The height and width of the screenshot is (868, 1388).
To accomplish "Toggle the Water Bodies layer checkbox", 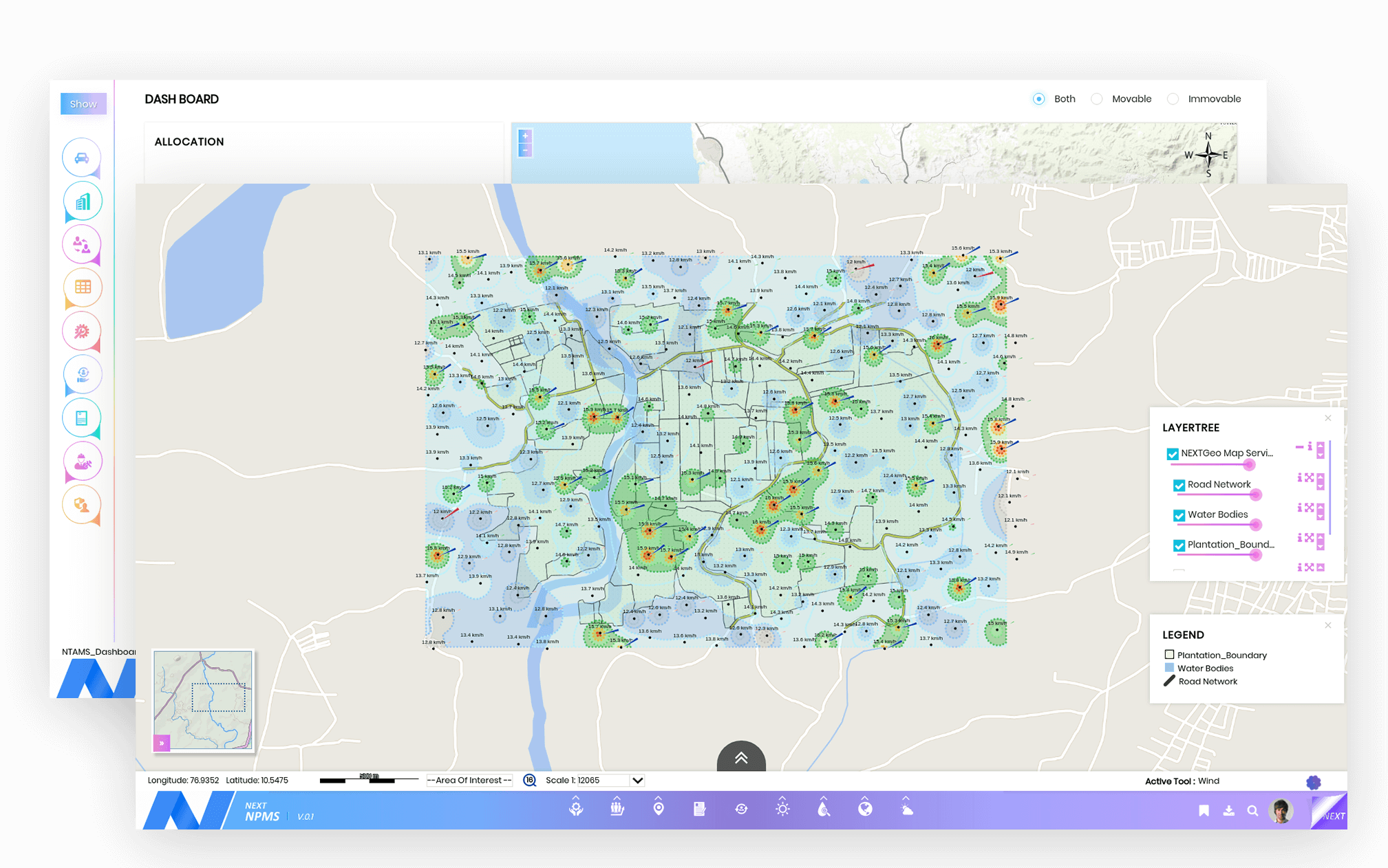I will coord(1179,515).
